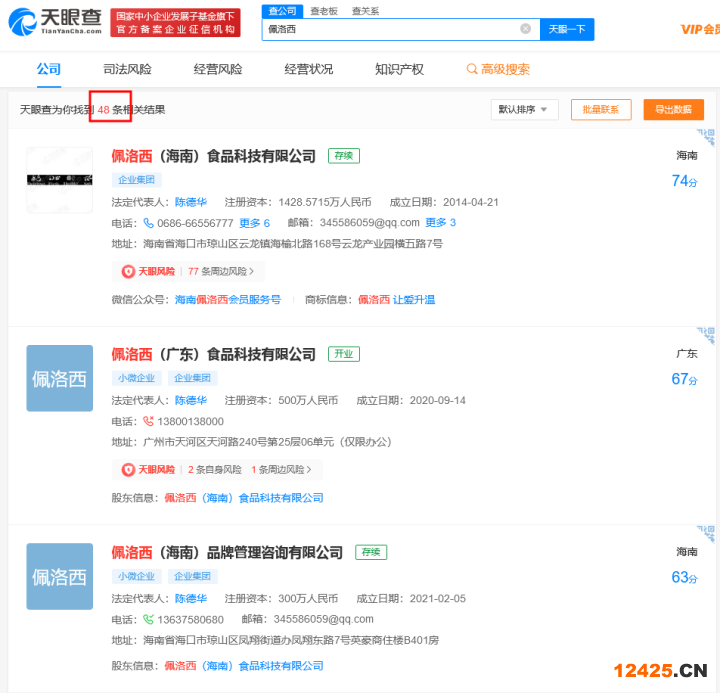Switch to the 查关系 search tab
The height and width of the screenshot is (693, 720).
coord(365,11)
